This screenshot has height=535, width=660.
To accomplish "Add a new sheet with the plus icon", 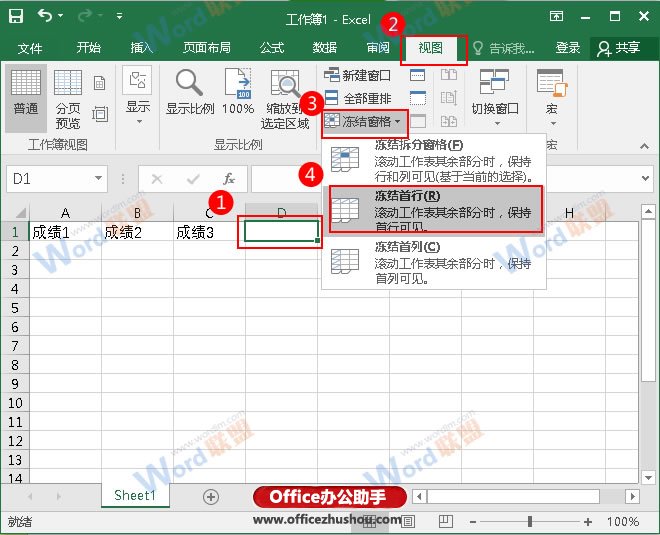I will point(210,497).
